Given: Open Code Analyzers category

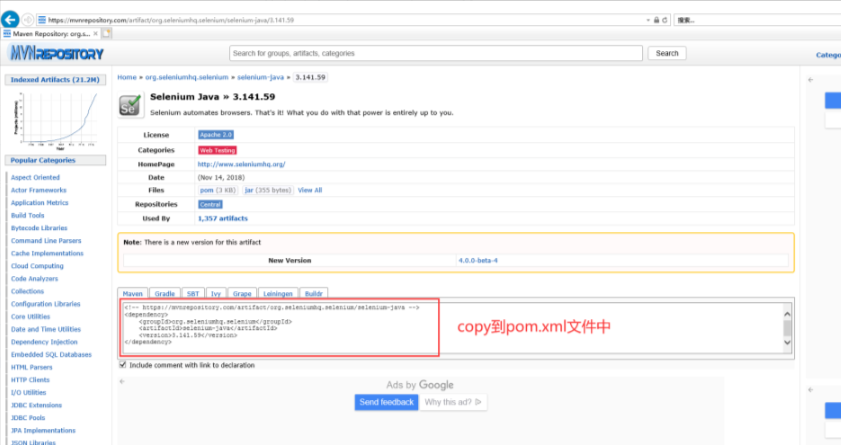Looking at the screenshot, I should point(34,279).
